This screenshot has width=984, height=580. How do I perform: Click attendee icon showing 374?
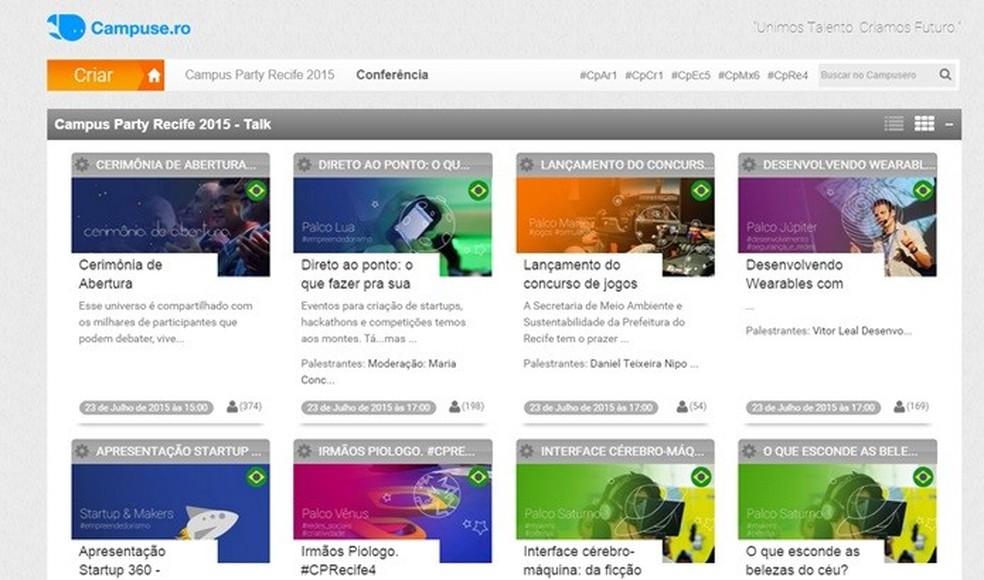click(232, 407)
